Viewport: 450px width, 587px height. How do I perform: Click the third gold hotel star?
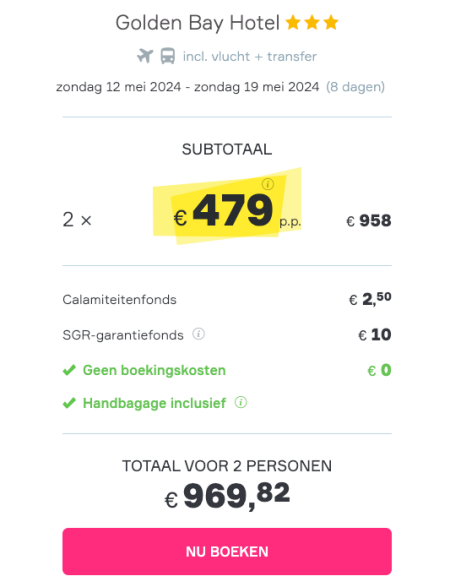coord(331,22)
